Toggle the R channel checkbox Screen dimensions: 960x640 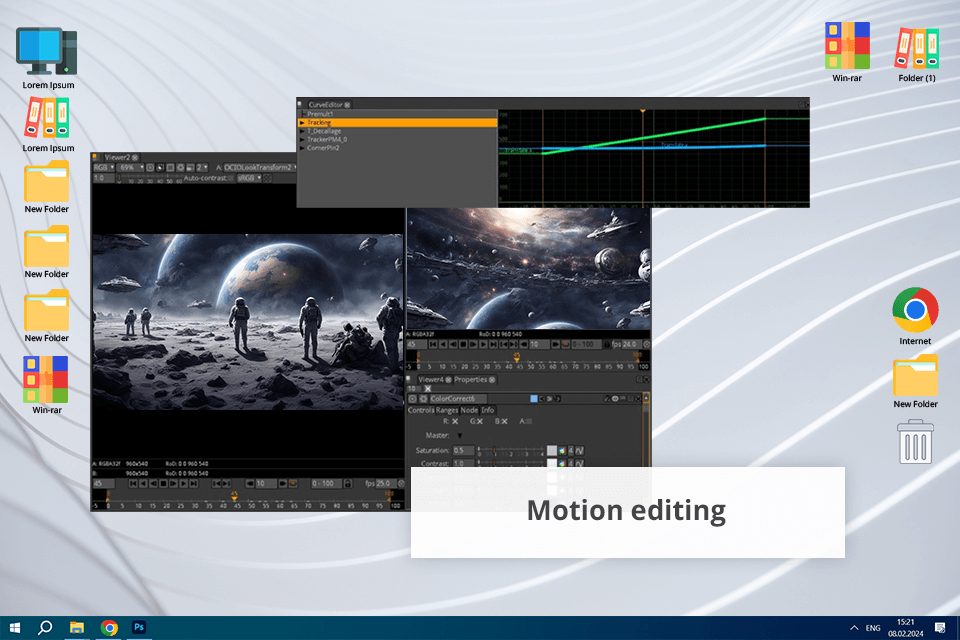(455, 421)
